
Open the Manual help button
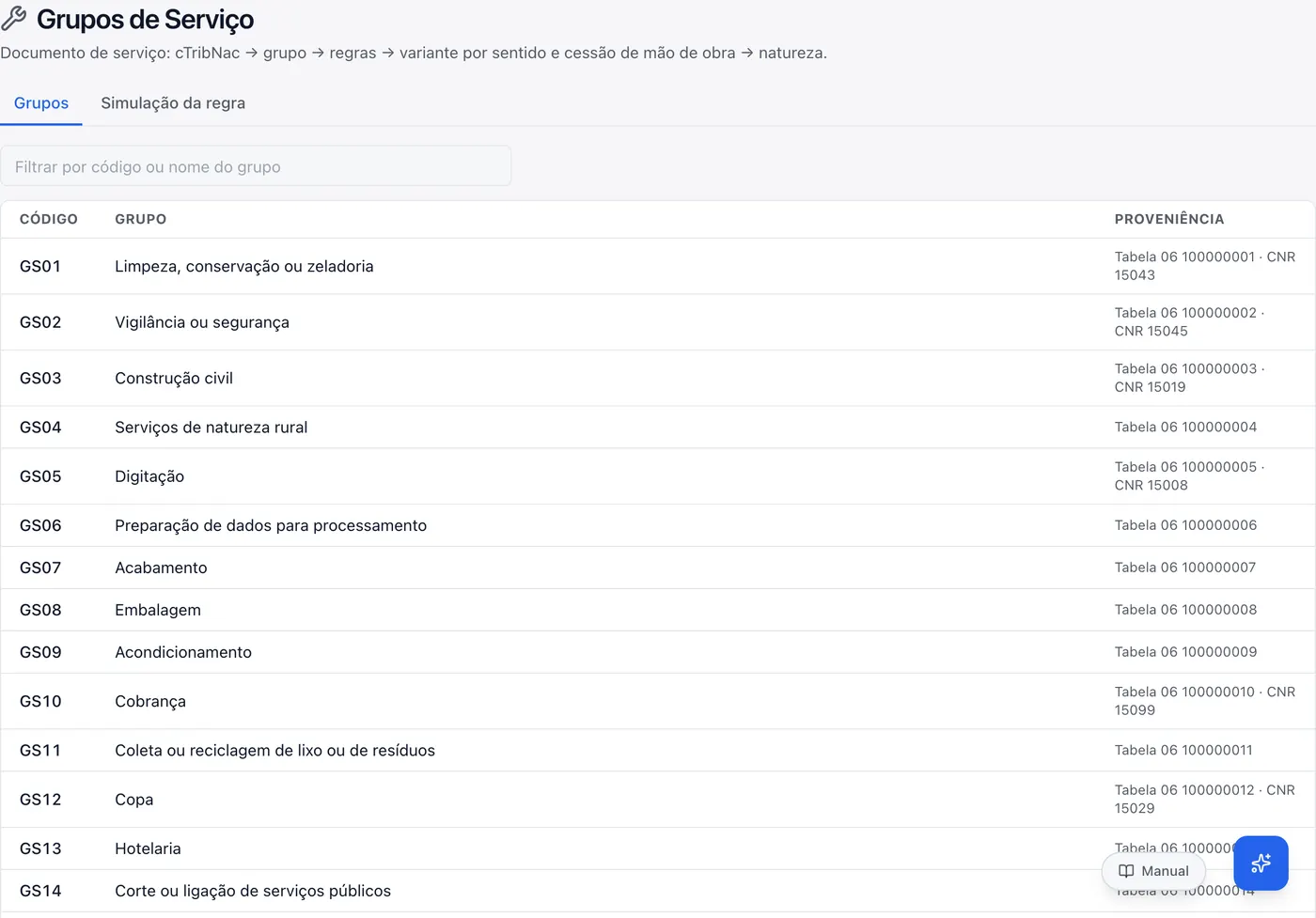point(1153,871)
